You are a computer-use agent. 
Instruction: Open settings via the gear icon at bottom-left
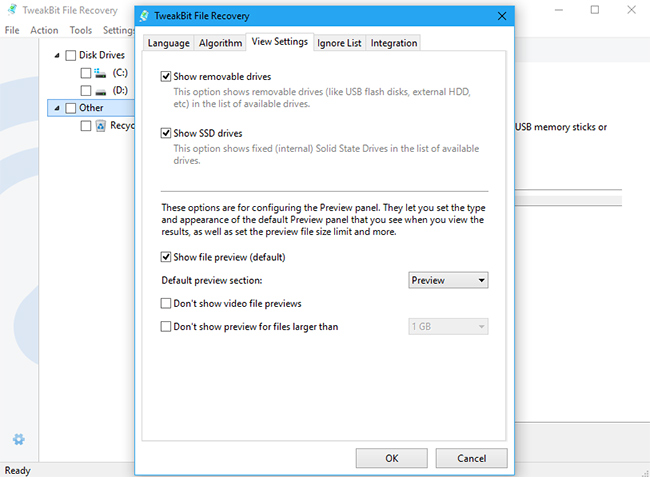18,439
